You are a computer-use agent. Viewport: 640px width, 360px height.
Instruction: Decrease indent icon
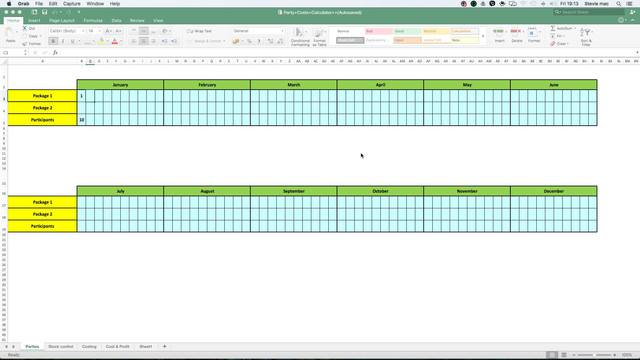164,41
